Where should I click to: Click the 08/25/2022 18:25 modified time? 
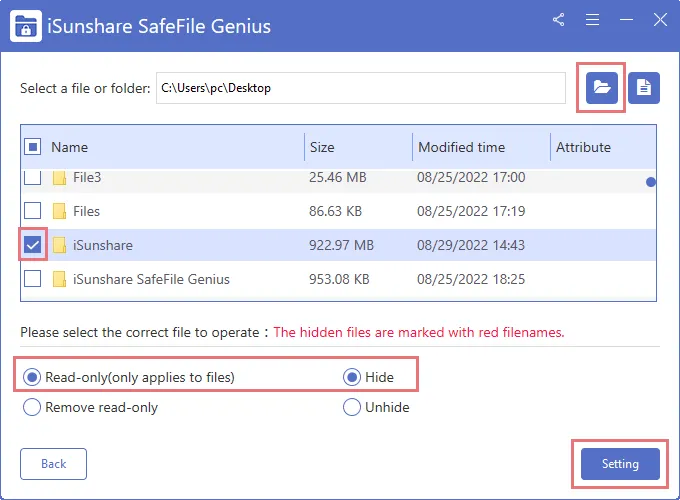[471, 279]
